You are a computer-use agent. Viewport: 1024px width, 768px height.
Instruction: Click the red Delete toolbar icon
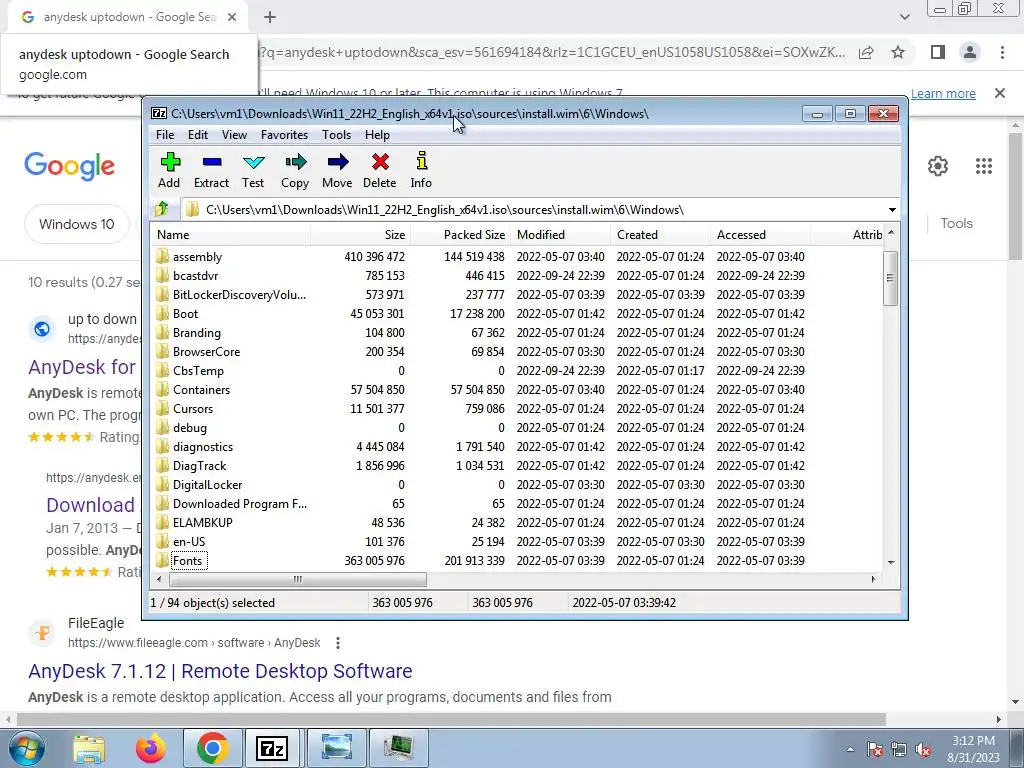pos(380,170)
